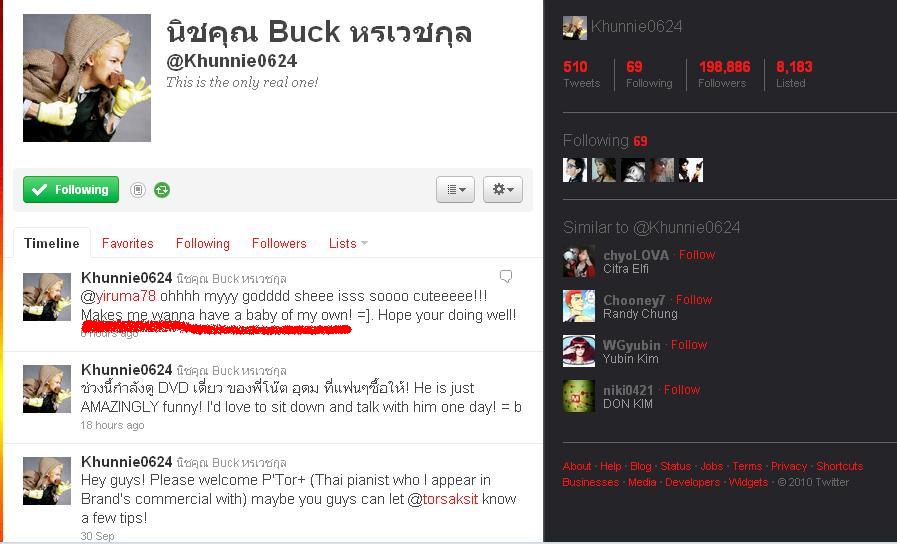Toggle the green retweets icon
The image size is (897, 544).
tap(162, 190)
